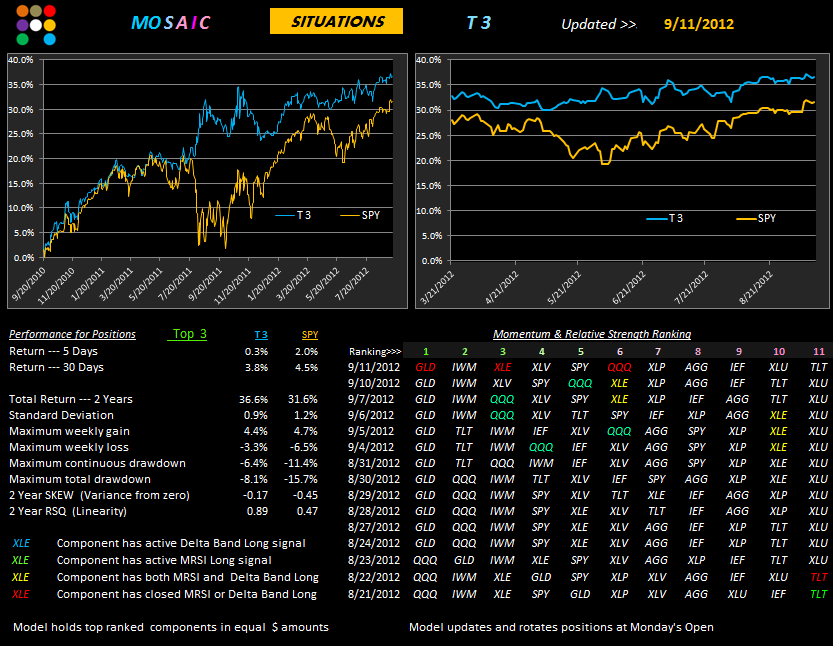Image resolution: width=833 pixels, height=646 pixels.
Task: Click the 9/20/2010 axis label on left chart
Action: (x=30, y=284)
